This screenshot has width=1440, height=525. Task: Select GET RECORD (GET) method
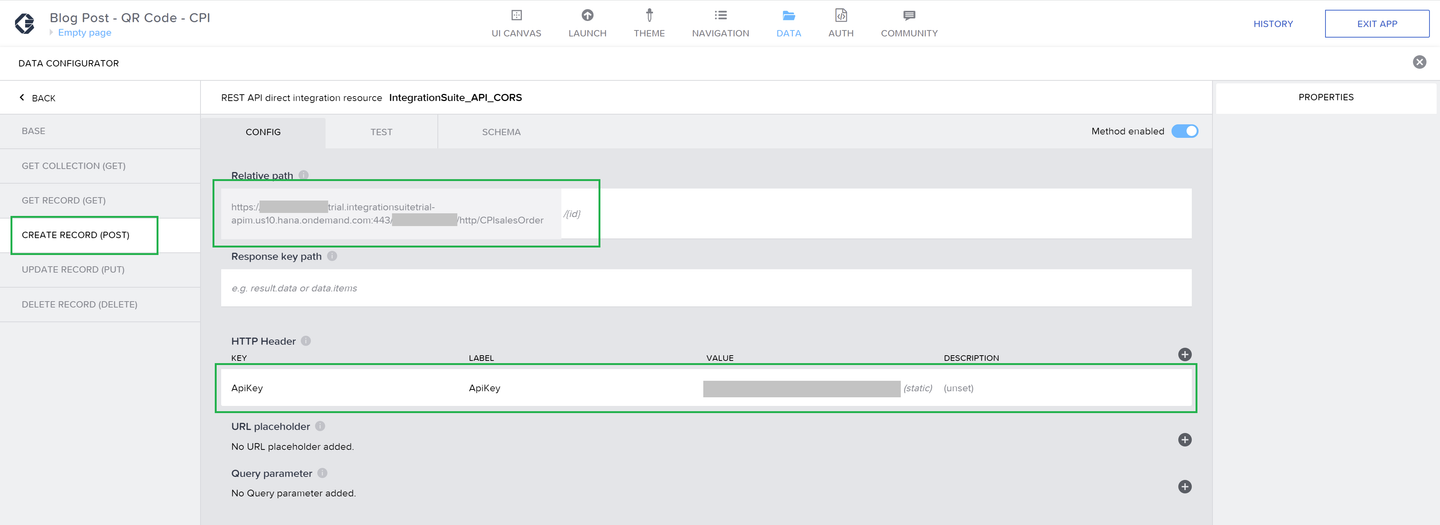[100, 200]
